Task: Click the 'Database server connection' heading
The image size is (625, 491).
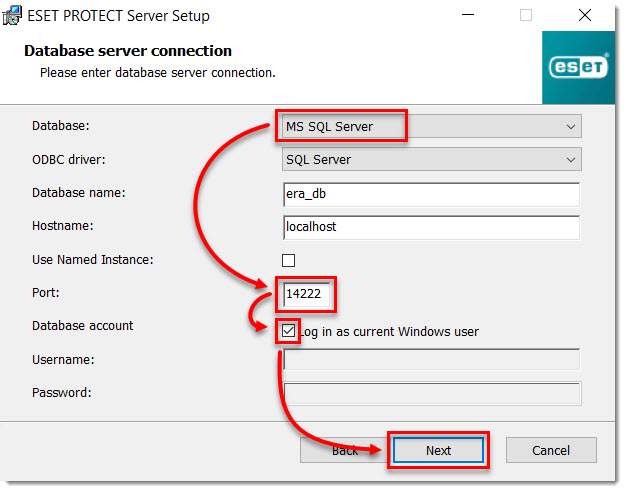Action: (x=128, y=51)
